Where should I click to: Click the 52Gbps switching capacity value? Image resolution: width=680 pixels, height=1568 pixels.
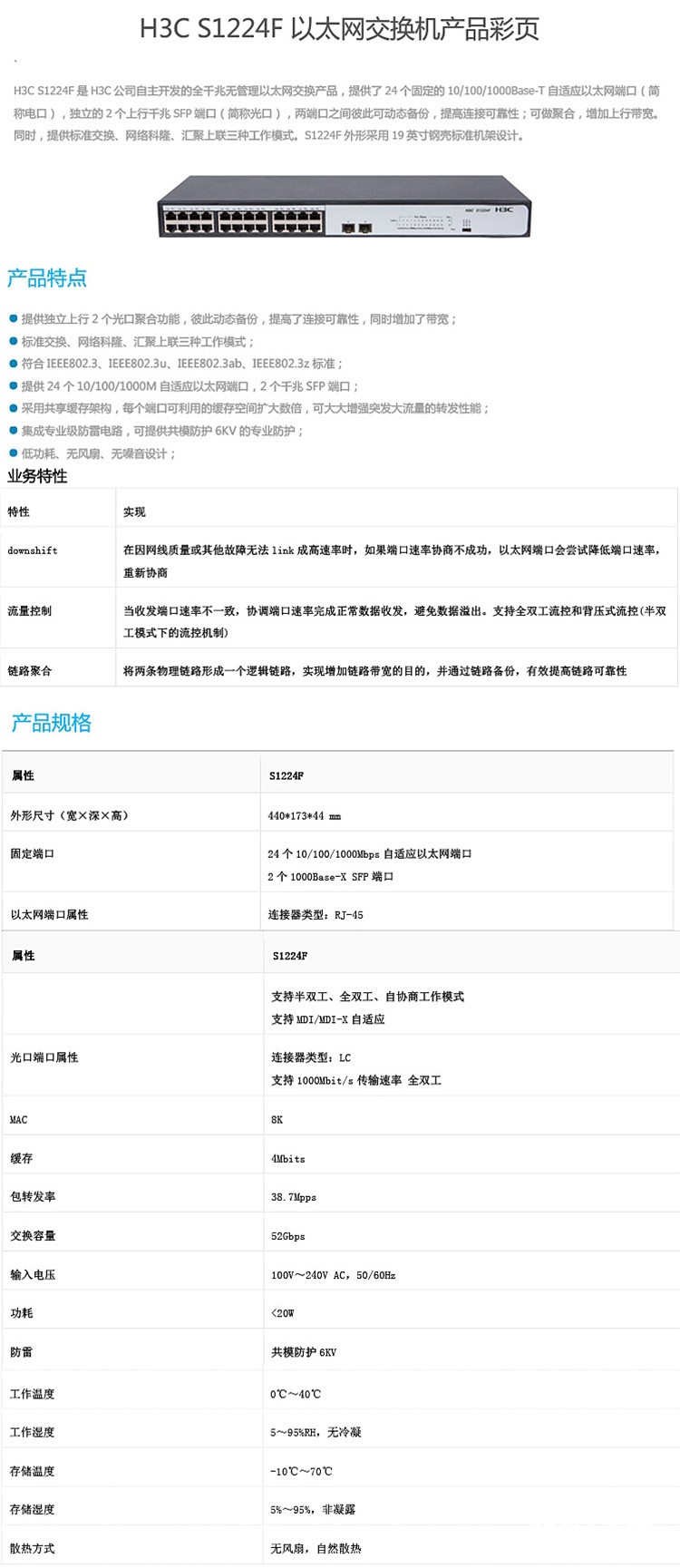[288, 1236]
